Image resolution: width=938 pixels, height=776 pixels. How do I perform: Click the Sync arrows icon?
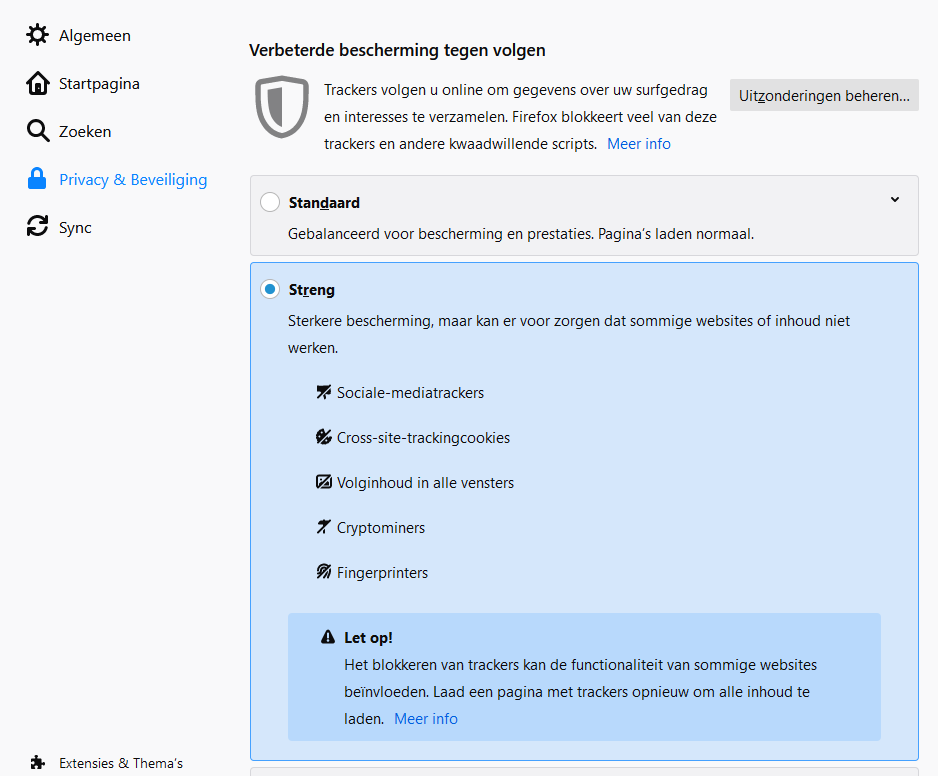pyautogui.click(x=37, y=226)
